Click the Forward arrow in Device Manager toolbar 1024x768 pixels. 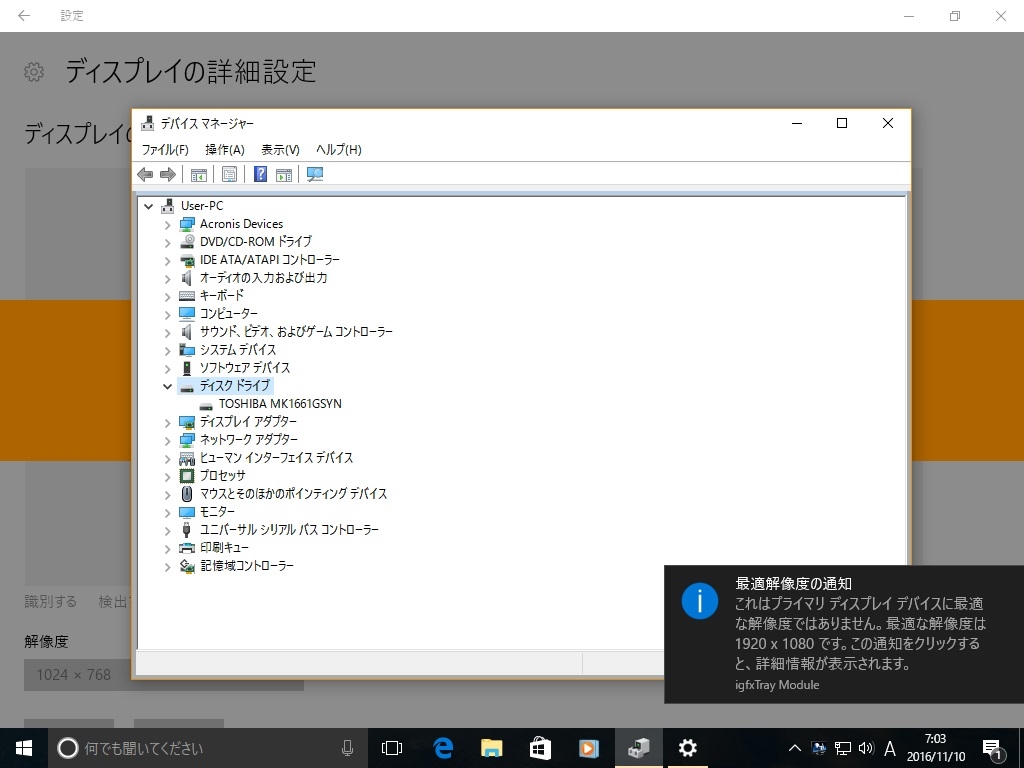point(168,174)
